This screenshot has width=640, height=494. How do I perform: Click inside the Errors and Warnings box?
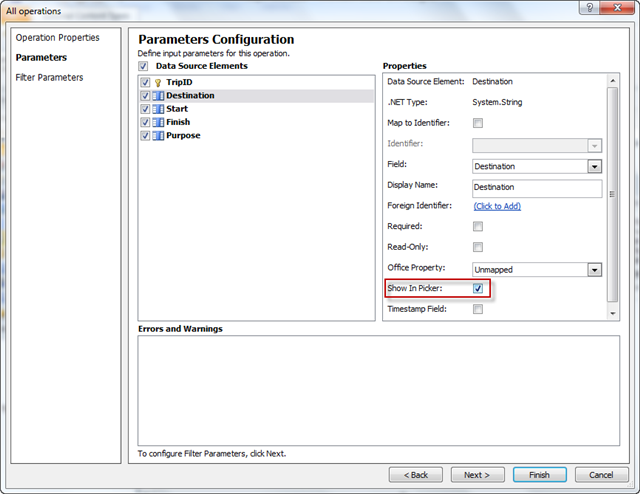[378, 391]
